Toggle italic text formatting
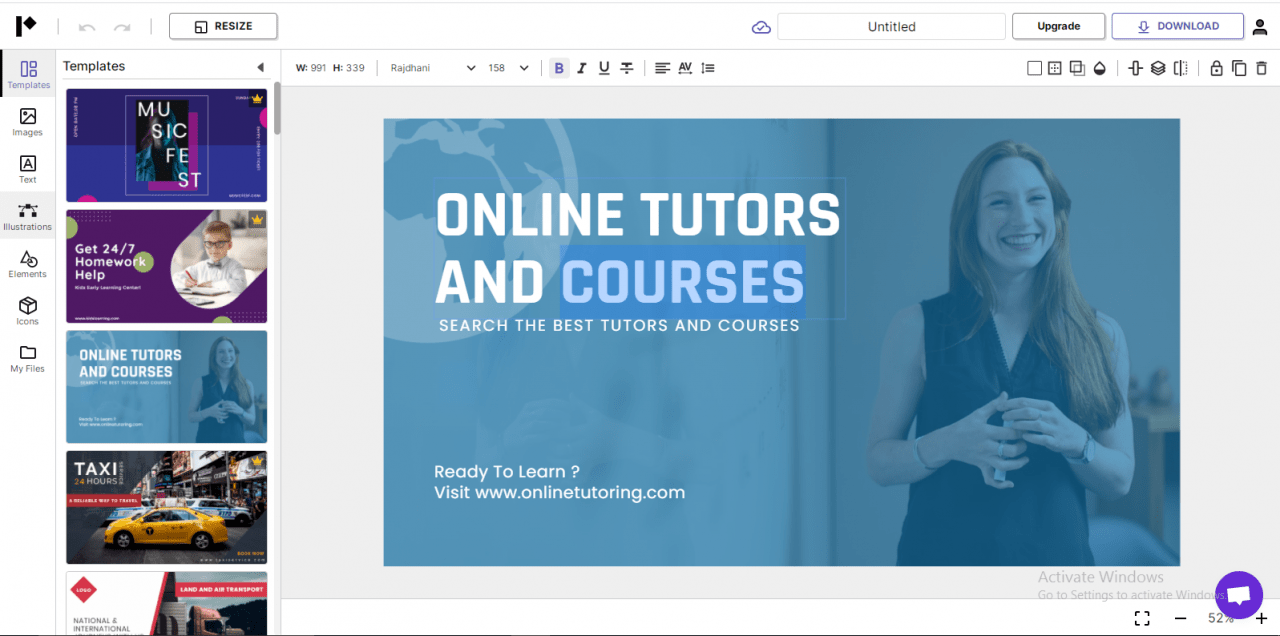The height and width of the screenshot is (636, 1280). (581, 68)
